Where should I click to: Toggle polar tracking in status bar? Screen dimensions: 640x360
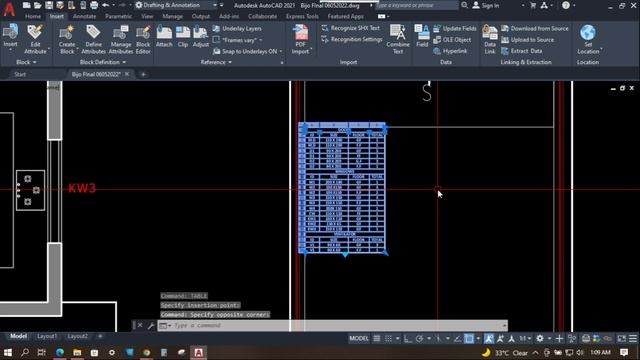420,338
